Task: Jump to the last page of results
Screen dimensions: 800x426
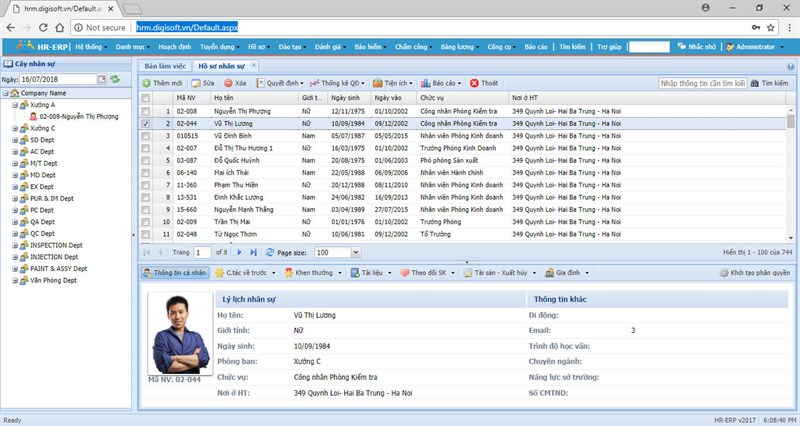Action: coord(253,252)
